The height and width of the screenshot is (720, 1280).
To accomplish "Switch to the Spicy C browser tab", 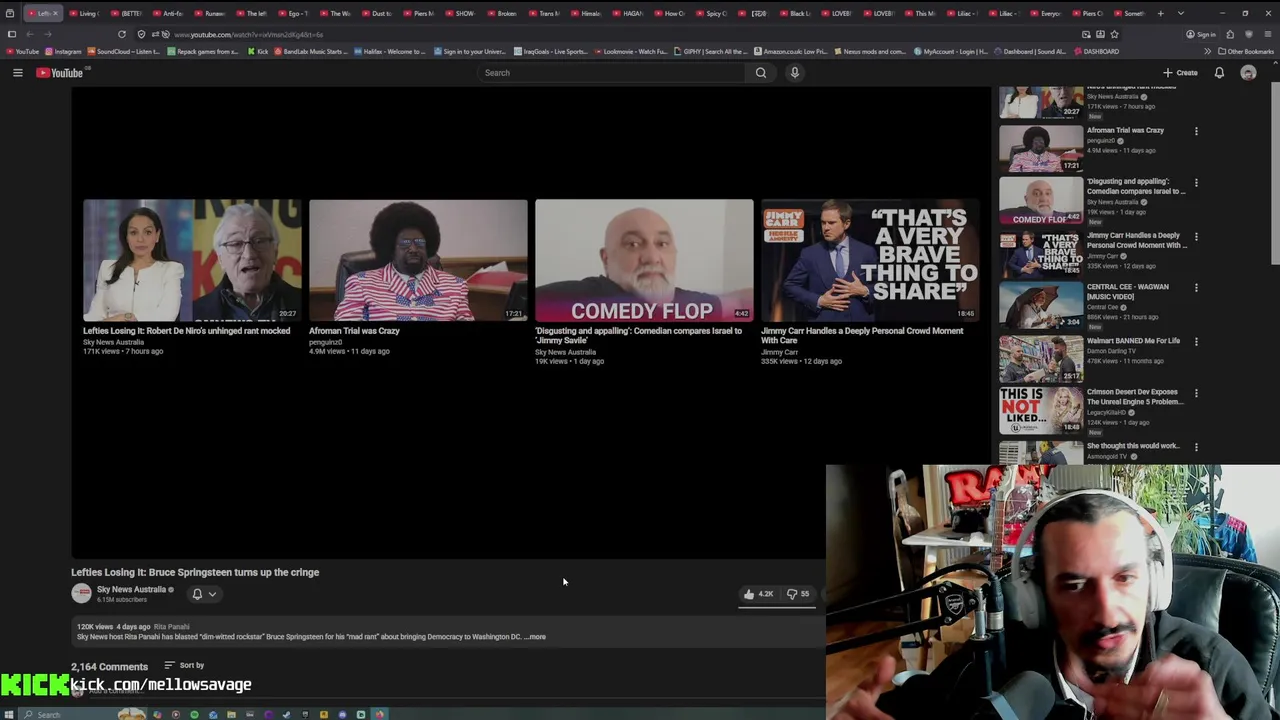I will click(710, 13).
